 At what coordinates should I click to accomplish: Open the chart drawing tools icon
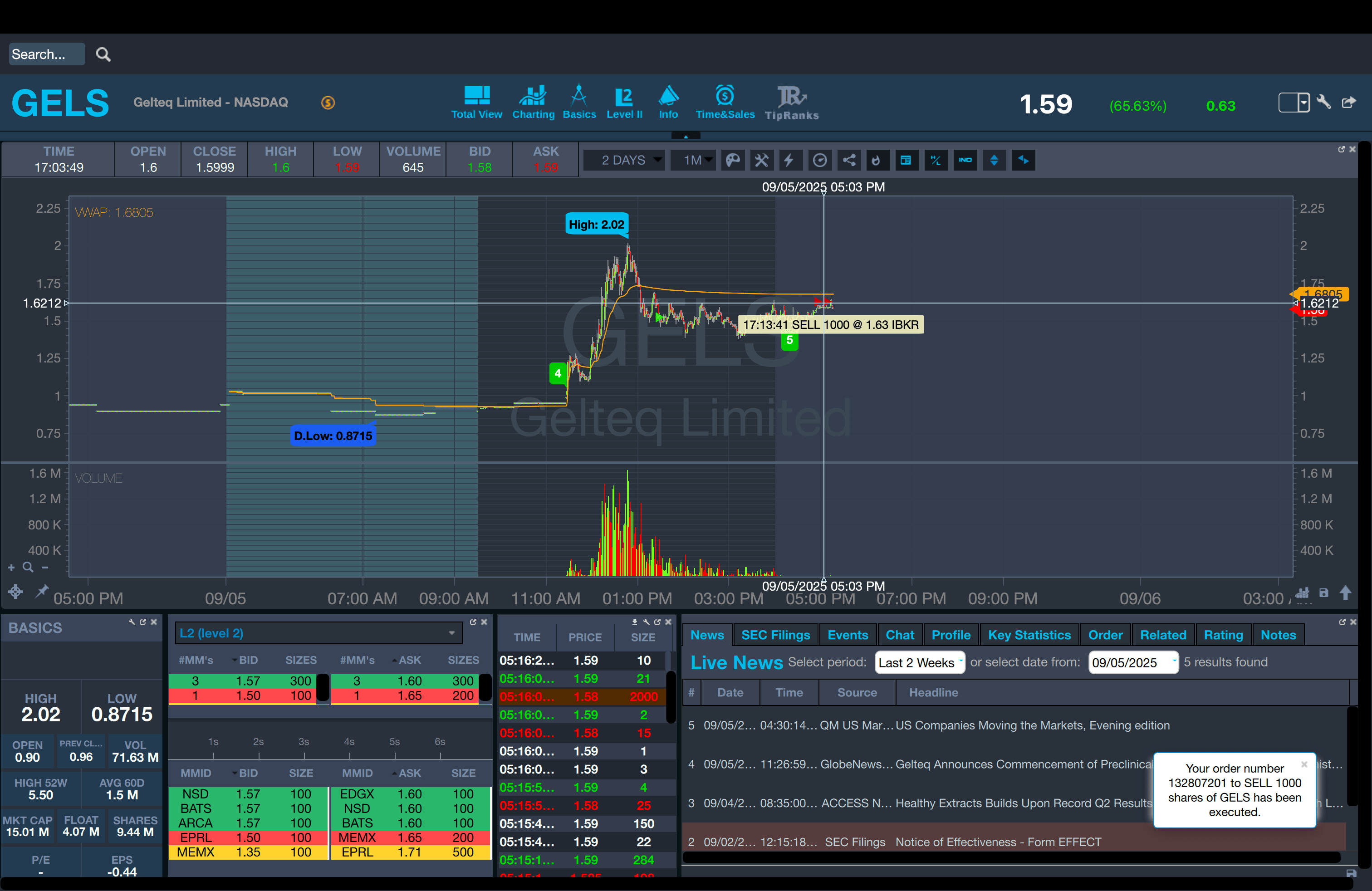pyautogui.click(x=761, y=160)
